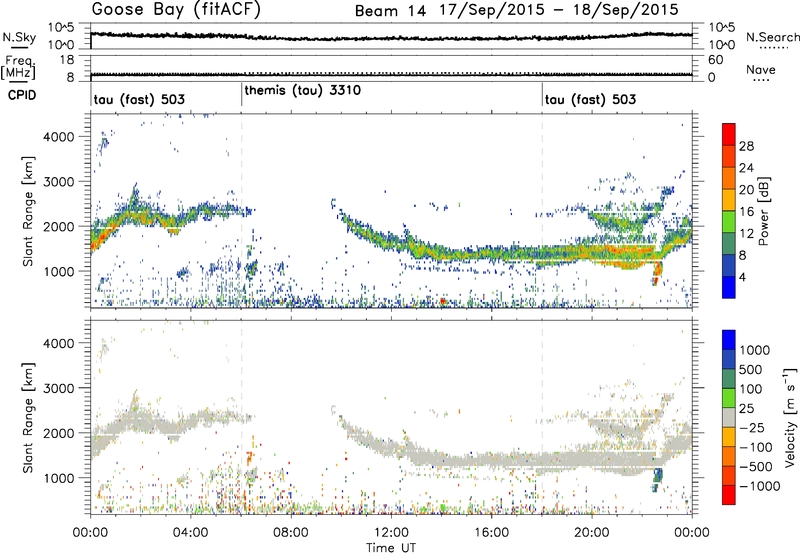The image size is (800, 554).
Task: Click the -1000 label on Velocity colorbar
Action: click(760, 486)
